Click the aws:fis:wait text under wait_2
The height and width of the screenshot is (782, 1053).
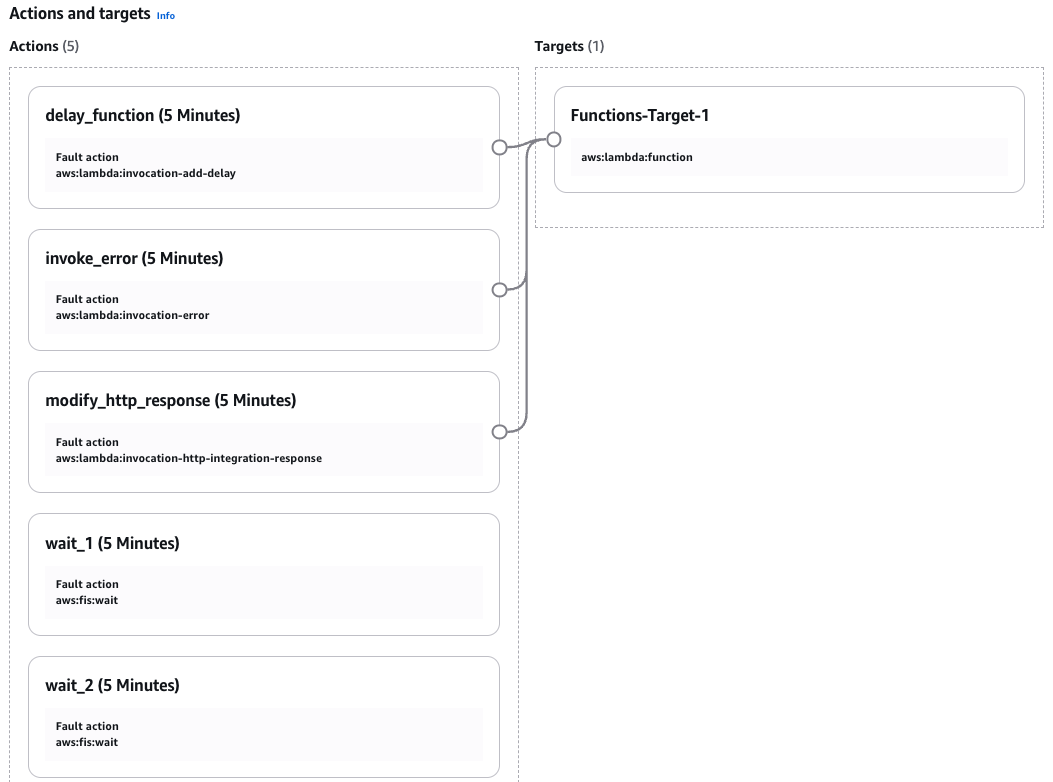pyautogui.click(x=87, y=742)
